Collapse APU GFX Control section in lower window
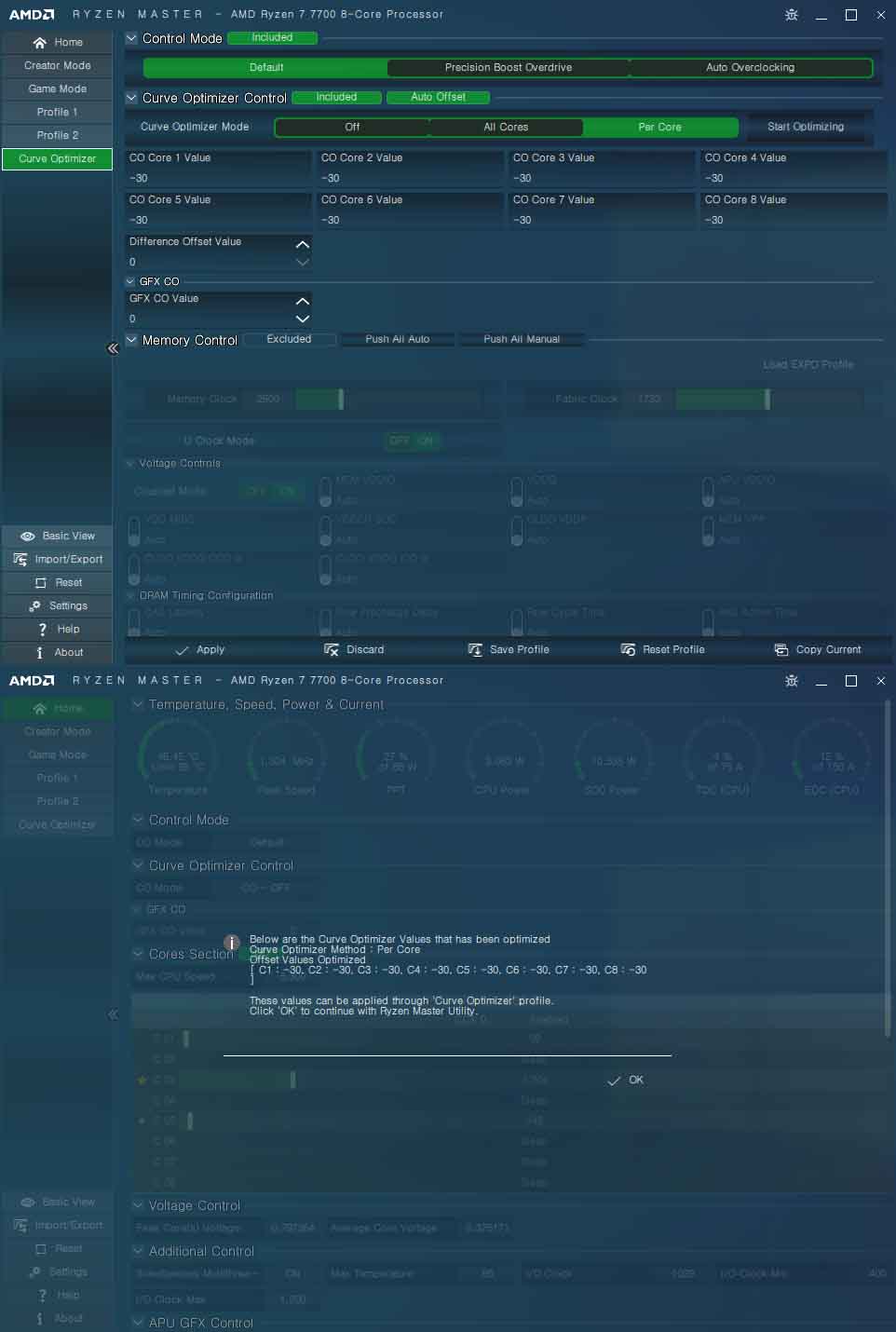Image resolution: width=896 pixels, height=1332 pixels. [x=138, y=1324]
